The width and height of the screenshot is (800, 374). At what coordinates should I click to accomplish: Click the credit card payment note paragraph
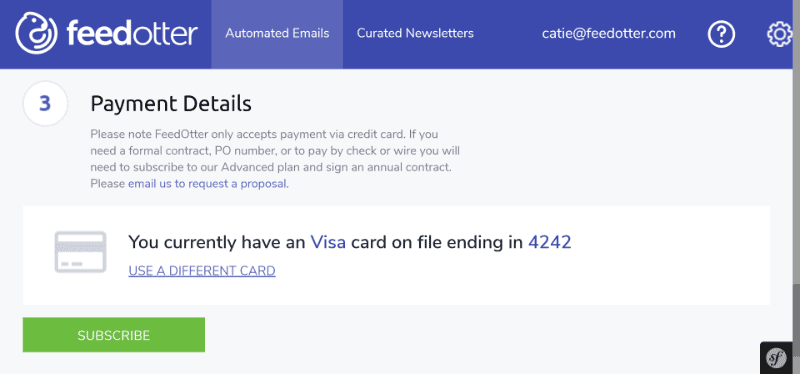pyautogui.click(x=276, y=159)
